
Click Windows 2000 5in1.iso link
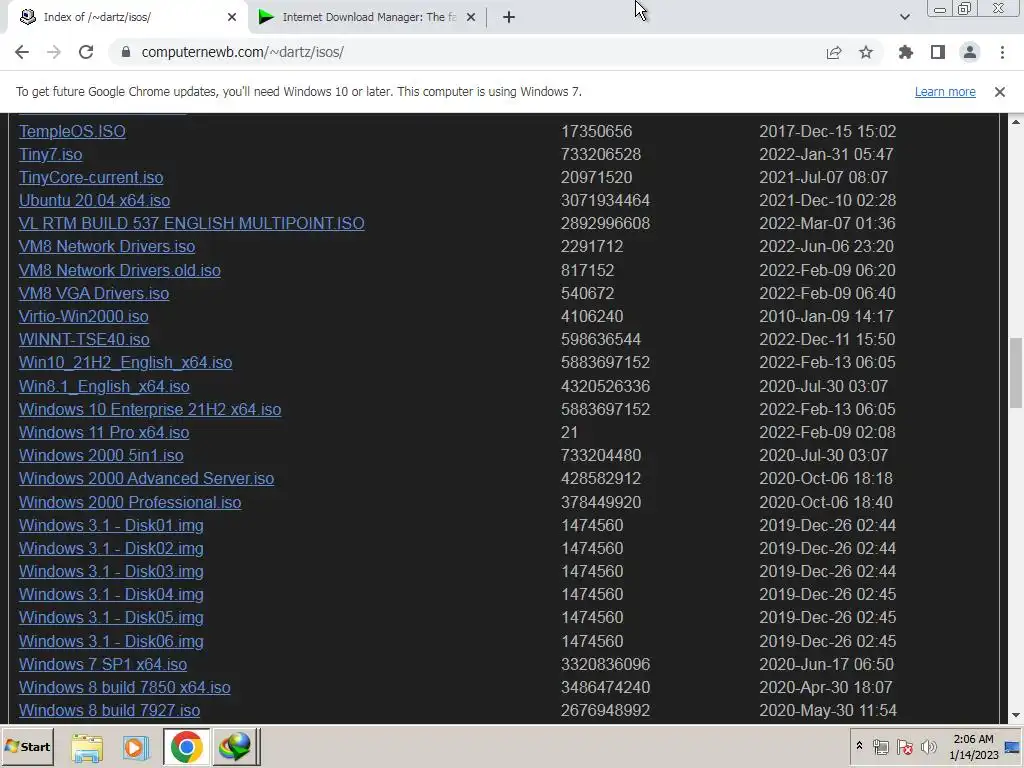[101, 455]
